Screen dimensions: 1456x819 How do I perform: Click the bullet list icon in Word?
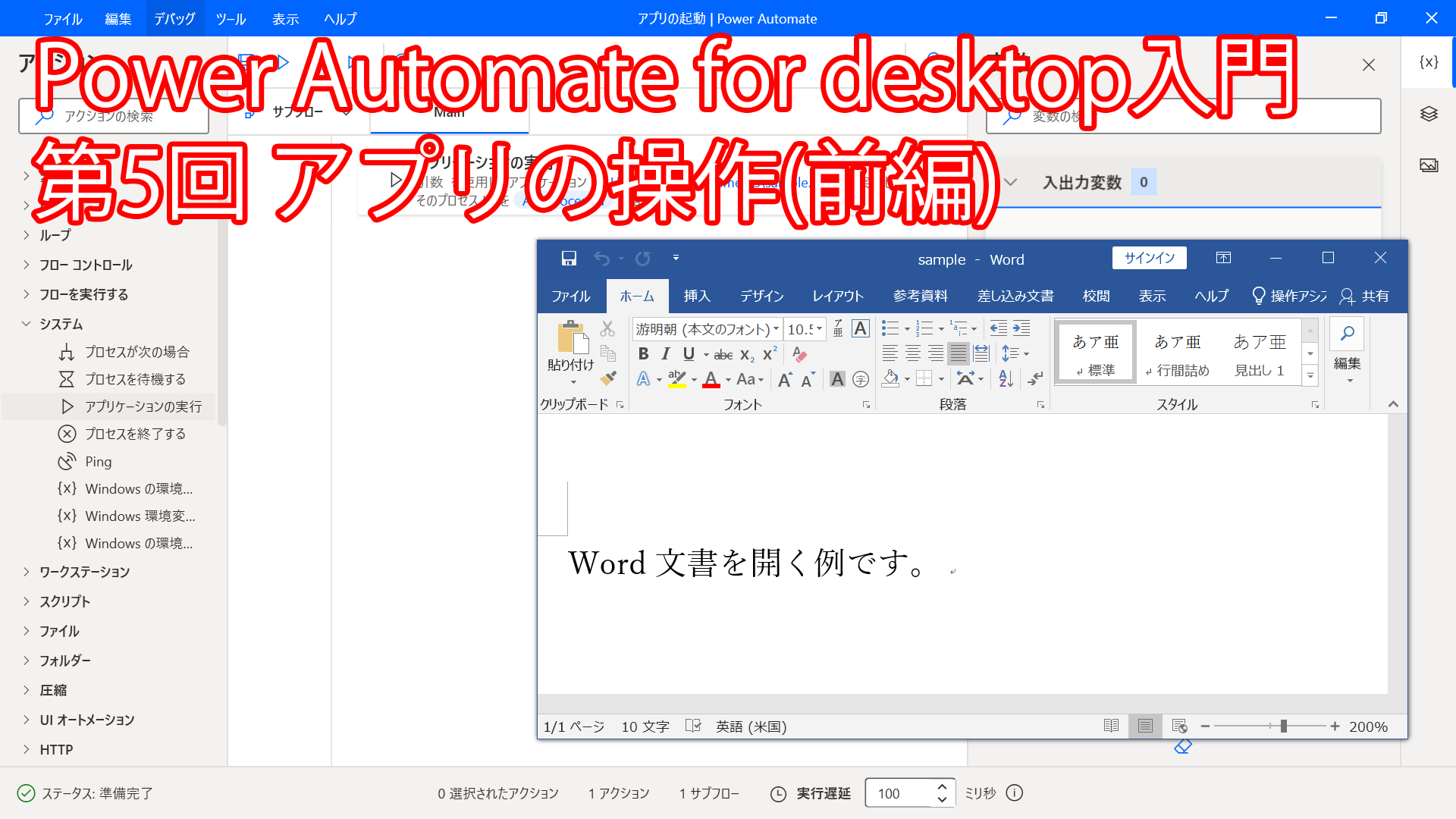click(x=890, y=328)
